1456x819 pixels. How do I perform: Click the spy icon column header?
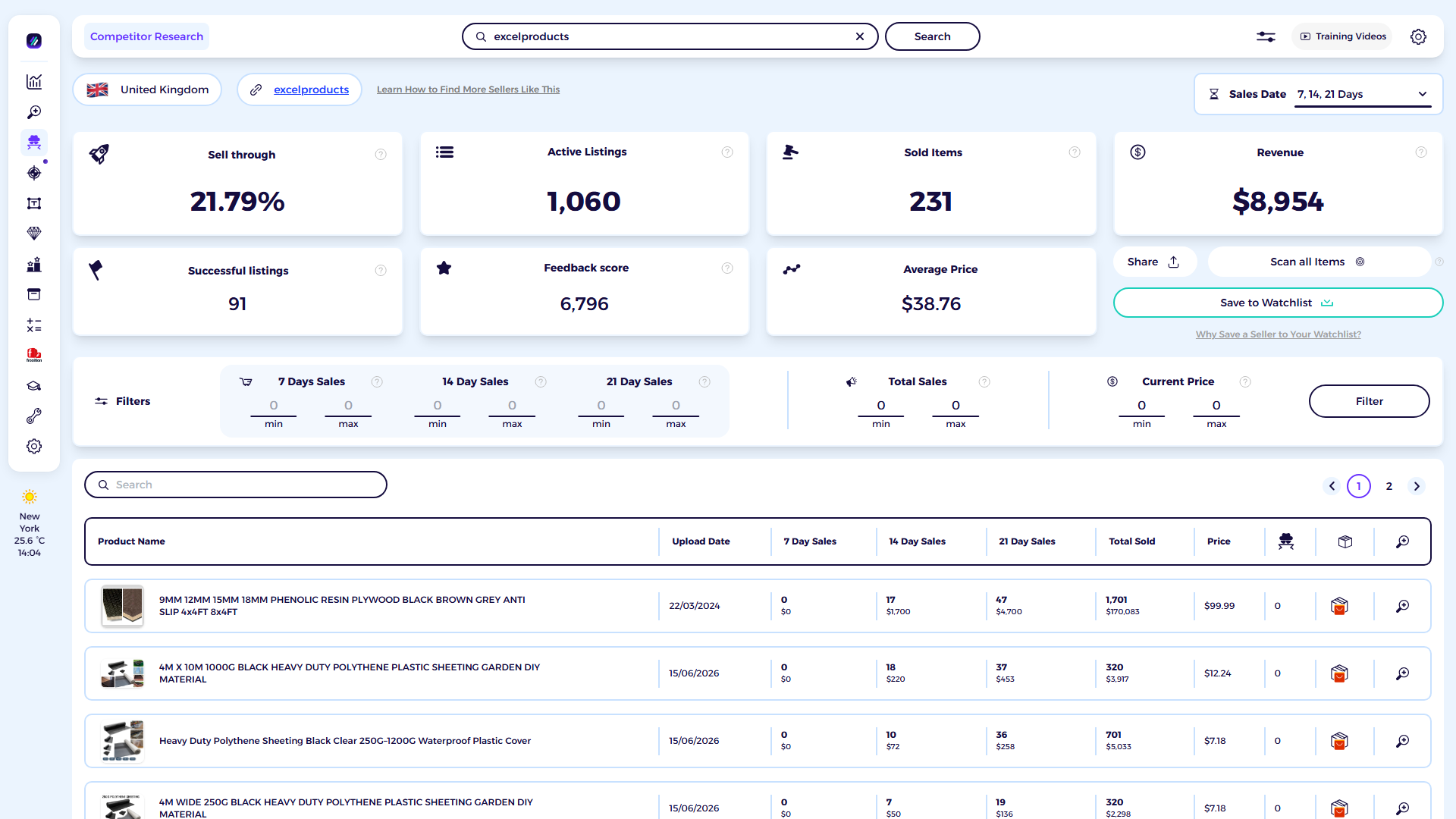1286,541
